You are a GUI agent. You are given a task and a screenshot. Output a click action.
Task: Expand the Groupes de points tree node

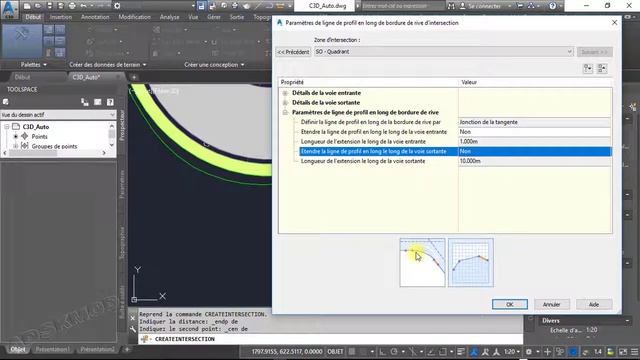pos(16,146)
